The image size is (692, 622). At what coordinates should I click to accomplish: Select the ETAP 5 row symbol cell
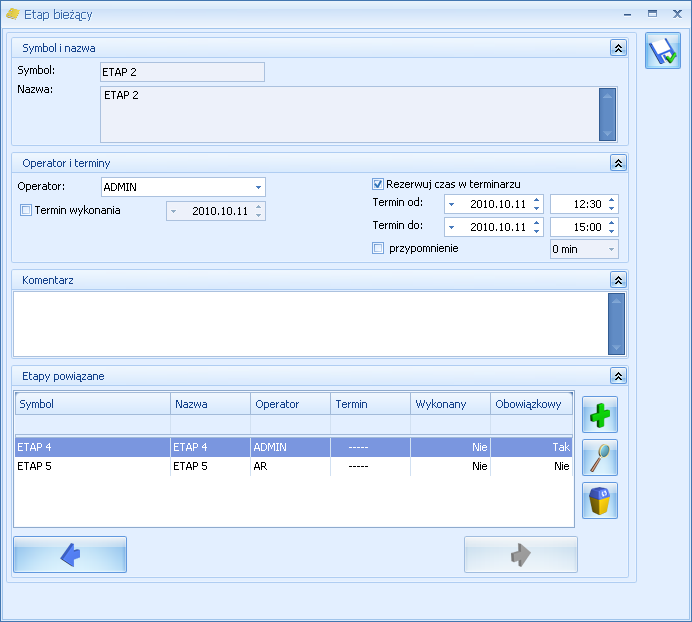(x=93, y=466)
